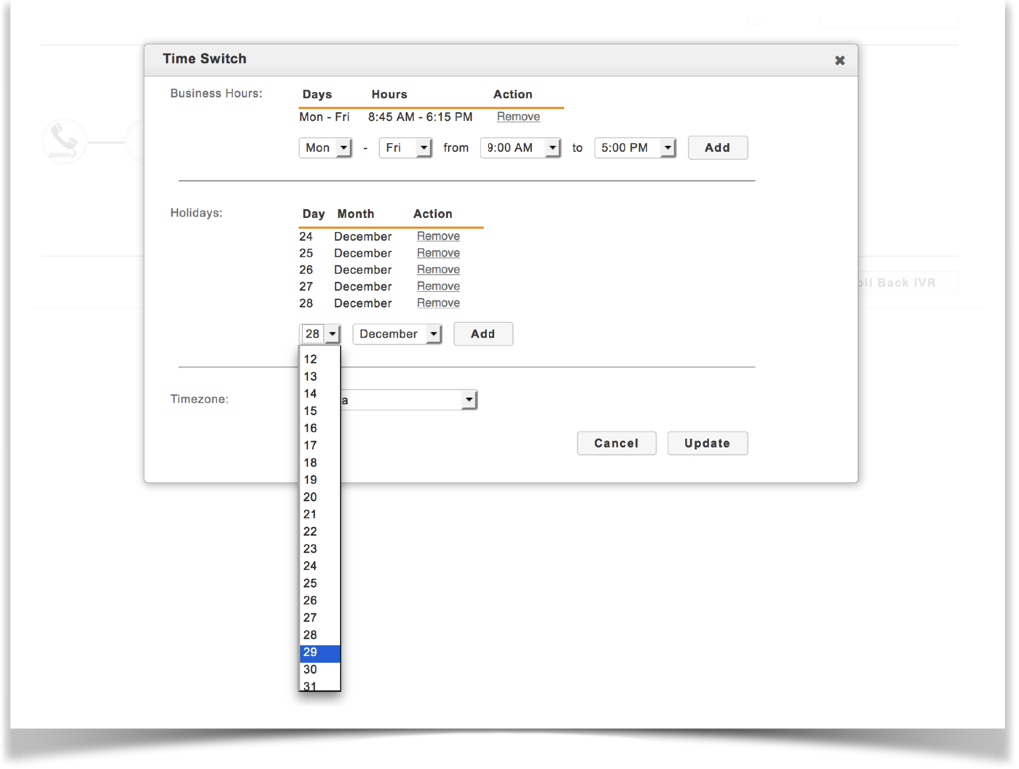Remove the 27 December holiday
Image resolution: width=1019 pixels, height=769 pixels.
tap(438, 286)
